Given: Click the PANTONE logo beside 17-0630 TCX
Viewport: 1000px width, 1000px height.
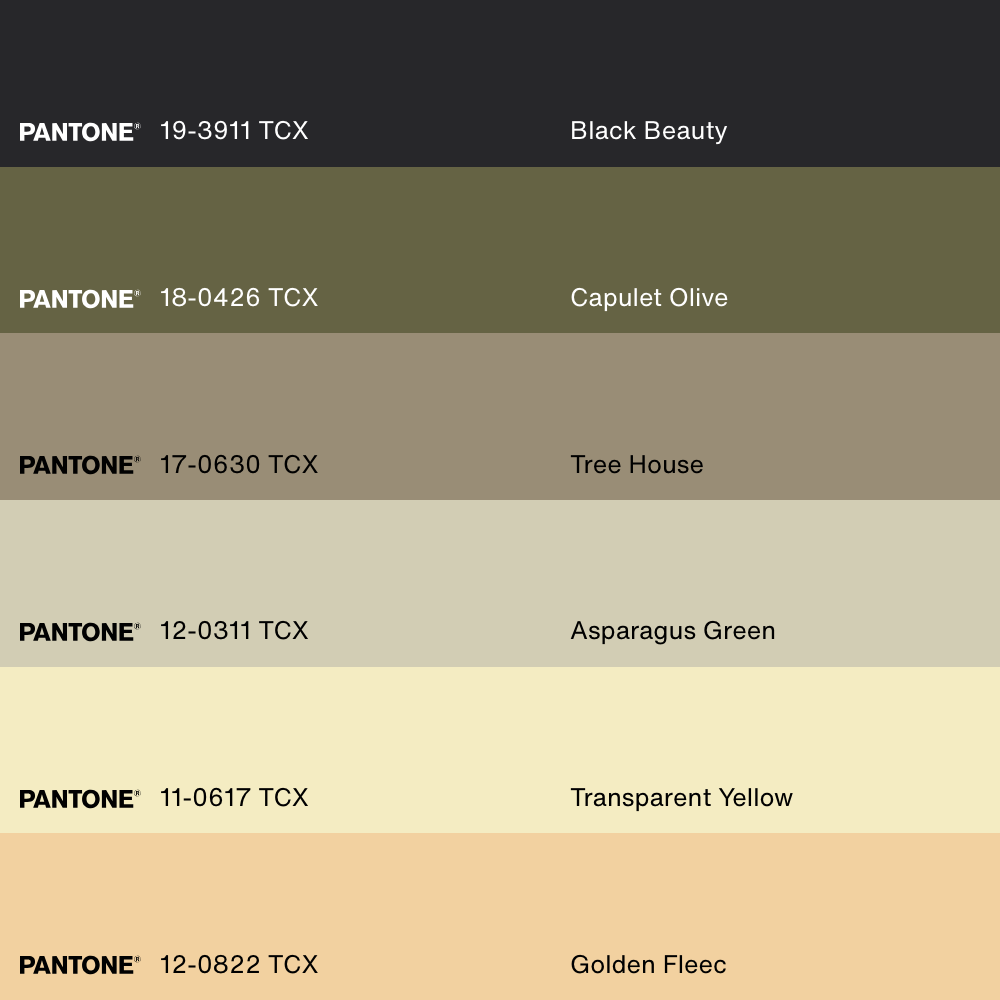Looking at the screenshot, I should [x=80, y=465].
